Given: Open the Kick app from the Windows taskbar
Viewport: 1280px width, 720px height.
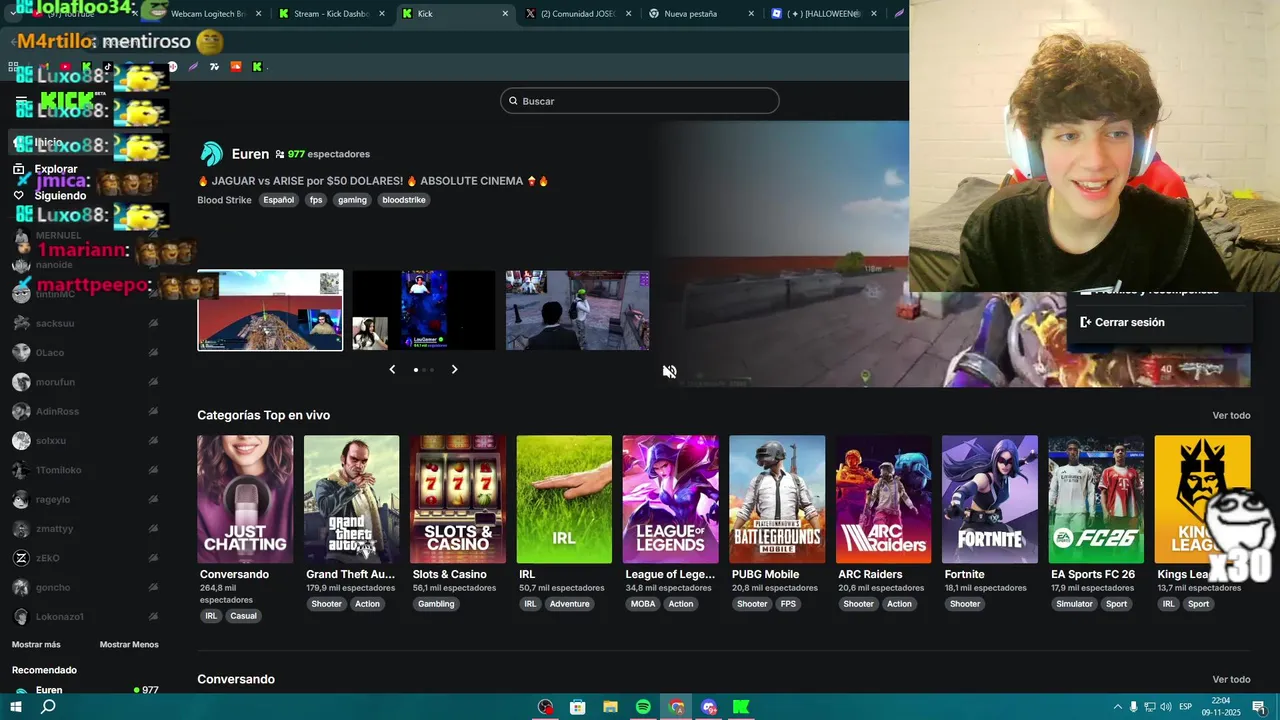Looking at the screenshot, I should tap(741, 707).
